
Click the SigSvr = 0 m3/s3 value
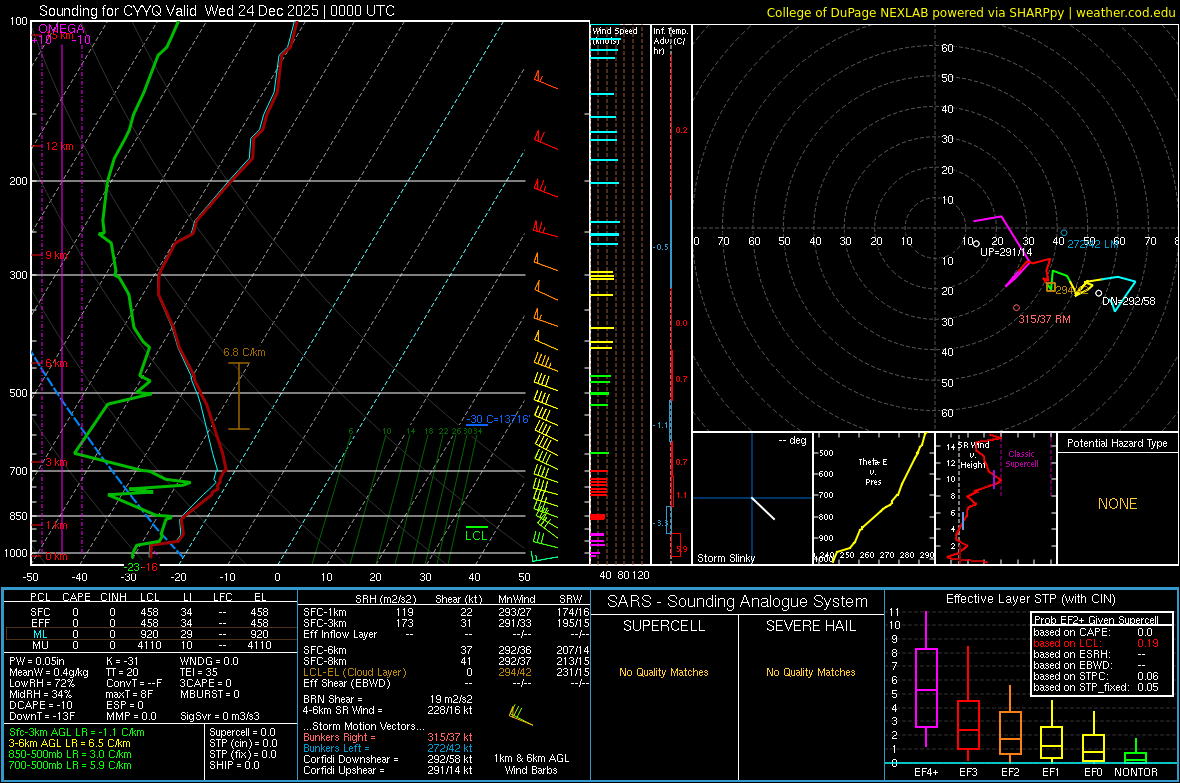[220, 717]
